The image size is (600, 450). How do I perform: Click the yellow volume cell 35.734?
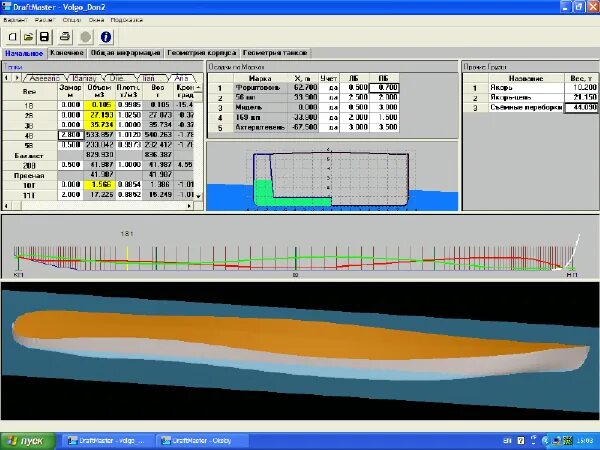tap(99, 125)
